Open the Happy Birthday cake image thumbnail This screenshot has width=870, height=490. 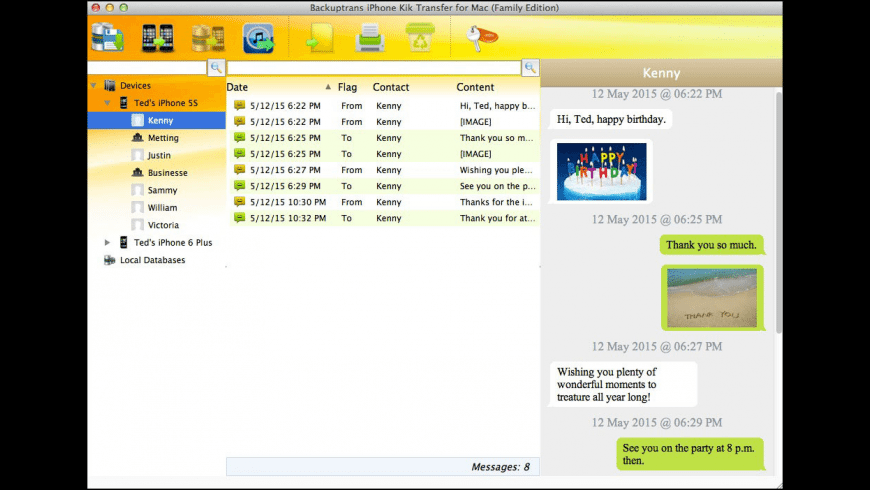pos(601,171)
